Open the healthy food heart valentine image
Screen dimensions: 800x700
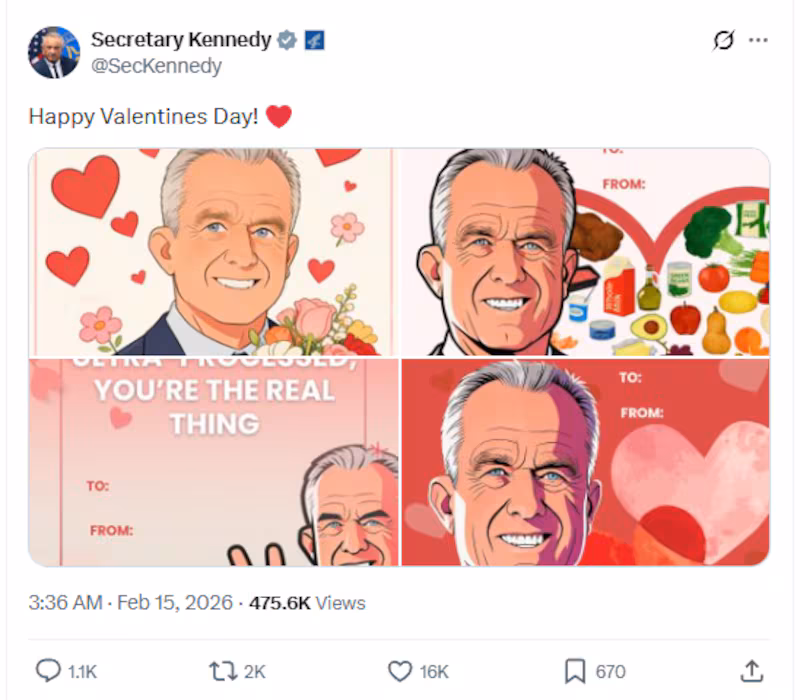(x=585, y=250)
